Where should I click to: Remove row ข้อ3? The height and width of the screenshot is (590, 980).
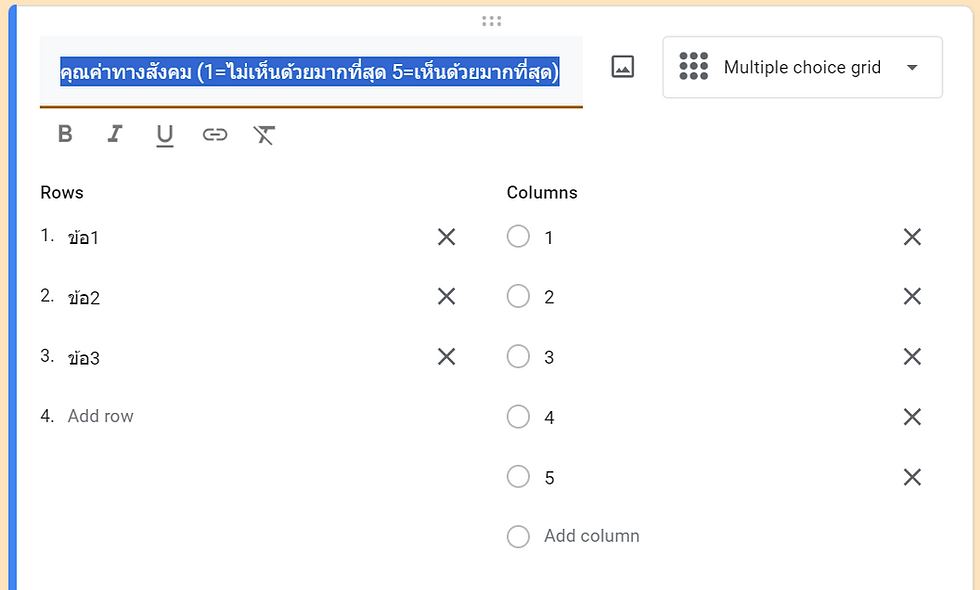[446, 357]
